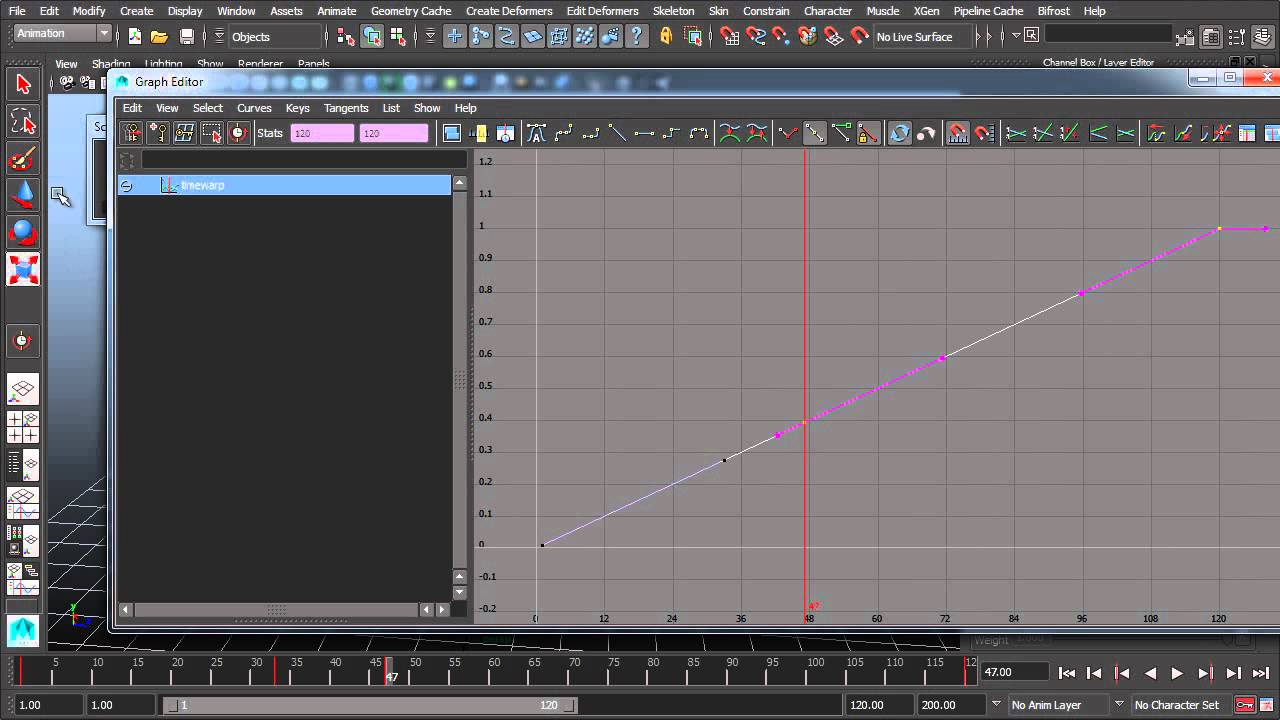Screen dimensions: 1280x720
Task: Click the Free Tangent Weight icon
Action: pyautogui.click(x=841, y=133)
